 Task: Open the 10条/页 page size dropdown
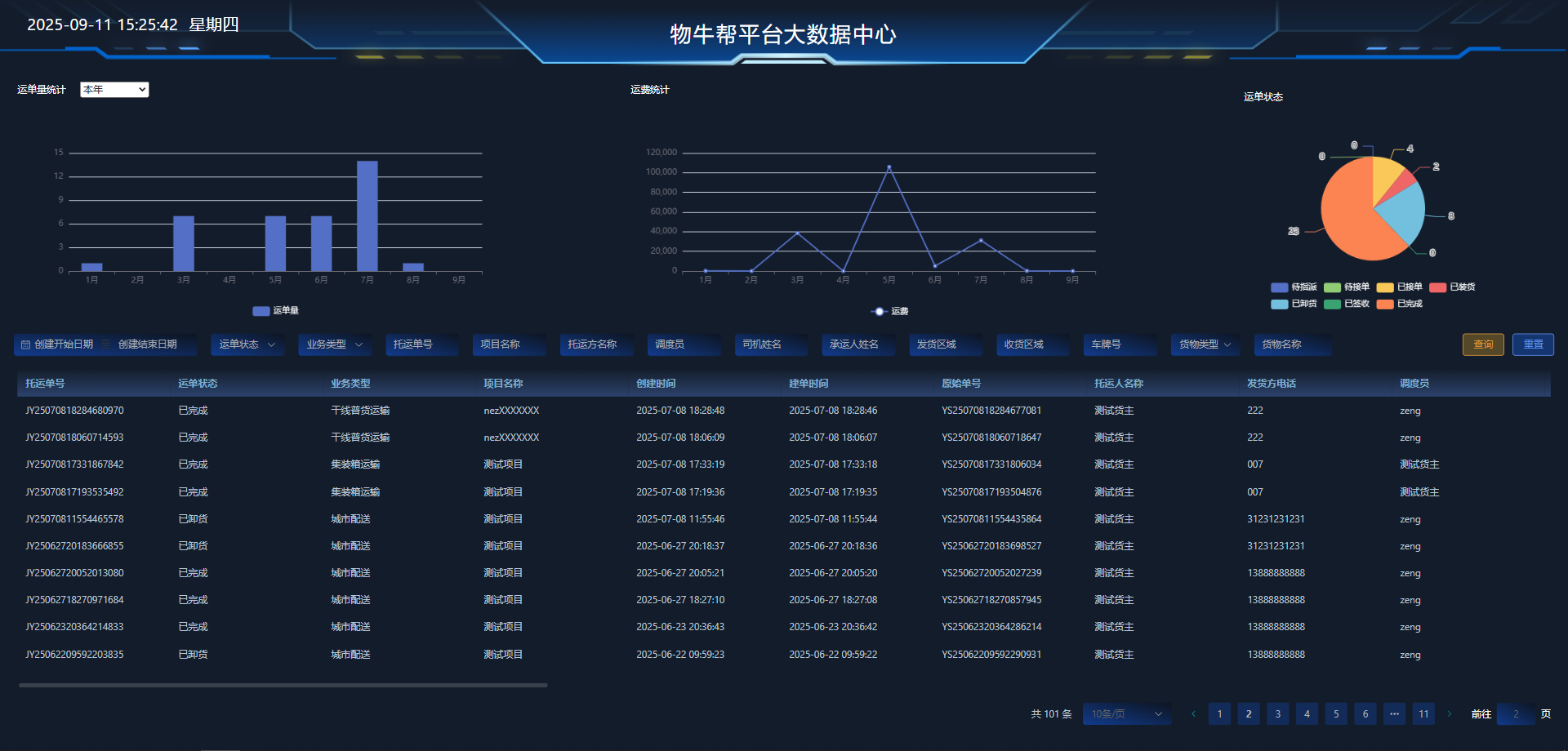coord(1126,714)
